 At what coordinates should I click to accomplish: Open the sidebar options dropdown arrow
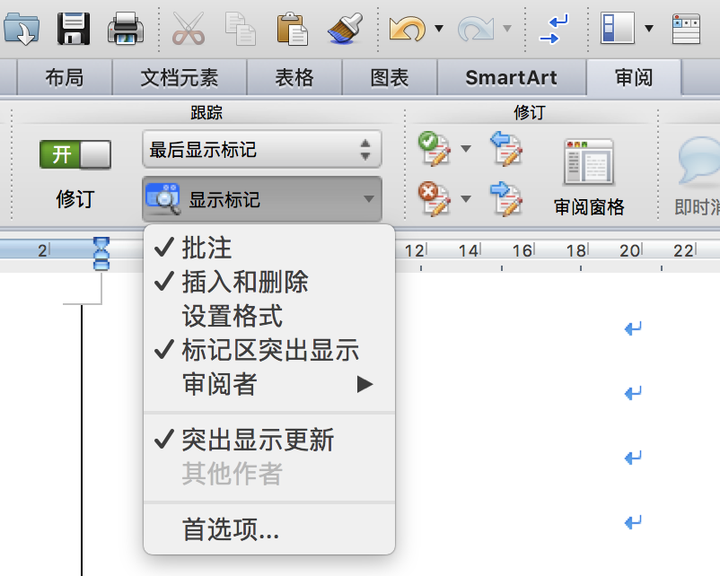coord(649,28)
